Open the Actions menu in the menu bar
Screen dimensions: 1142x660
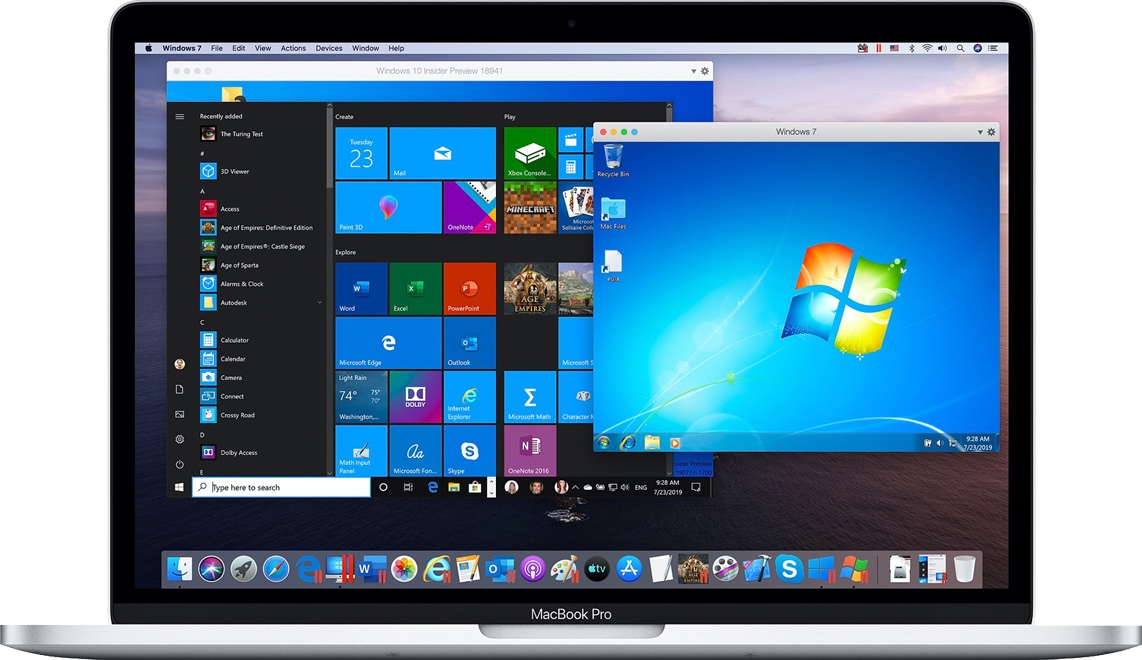[293, 47]
